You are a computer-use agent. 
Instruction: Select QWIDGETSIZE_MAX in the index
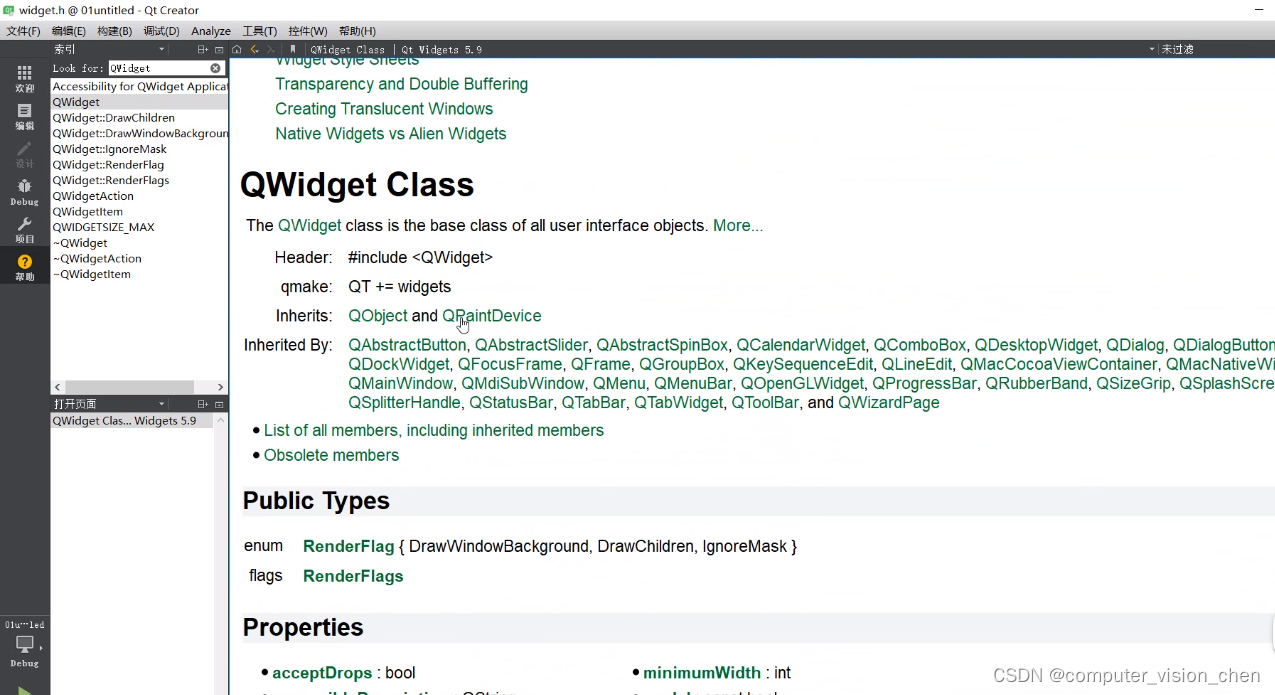point(140,227)
